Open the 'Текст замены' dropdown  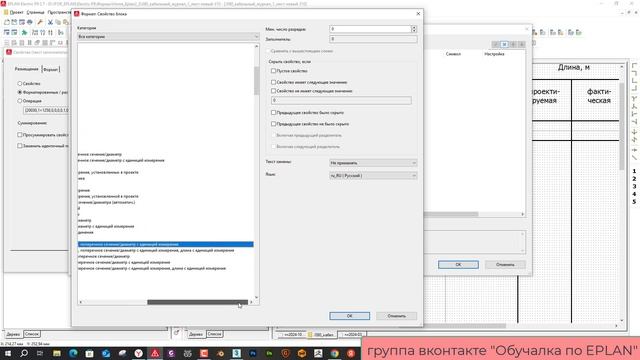[x=373, y=163]
